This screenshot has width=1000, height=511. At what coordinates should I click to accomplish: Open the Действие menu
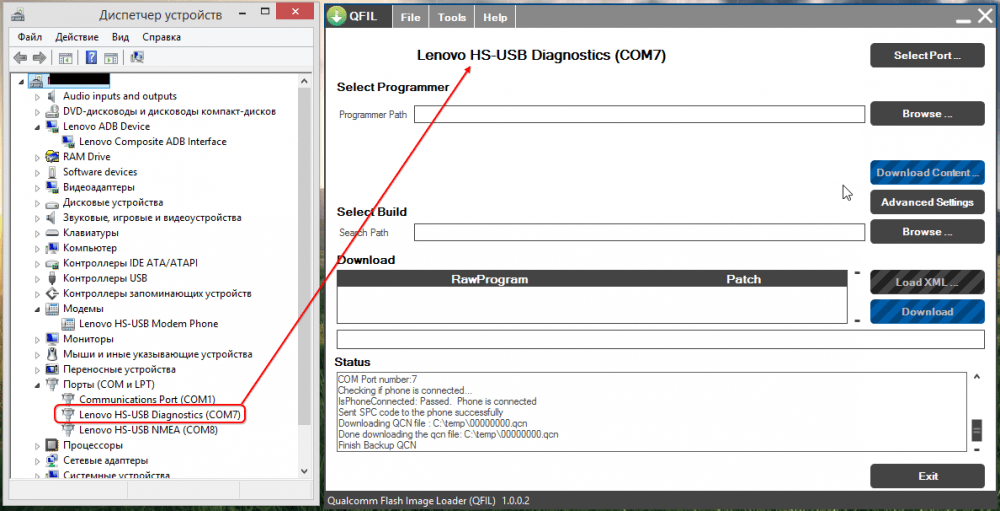(x=78, y=37)
